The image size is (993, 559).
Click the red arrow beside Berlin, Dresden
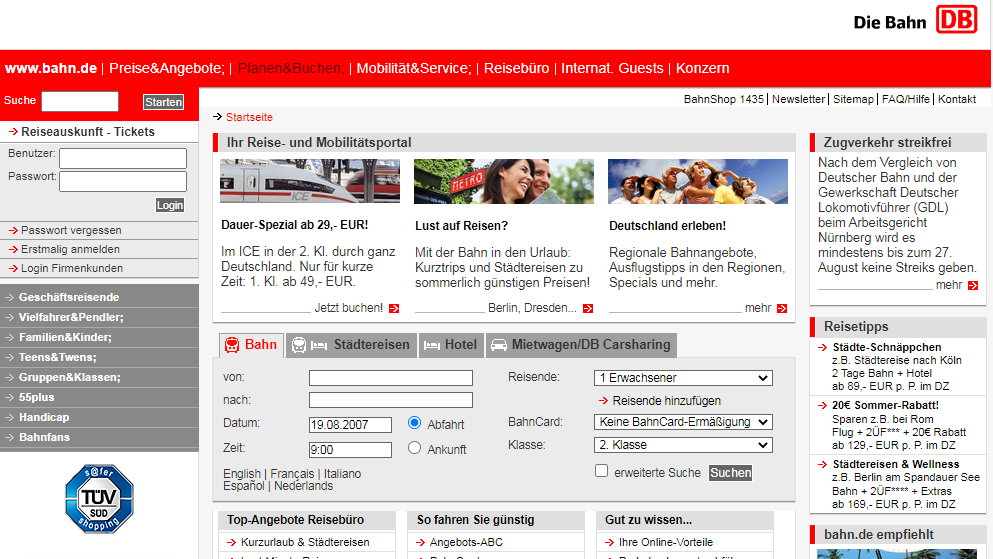[x=587, y=309]
